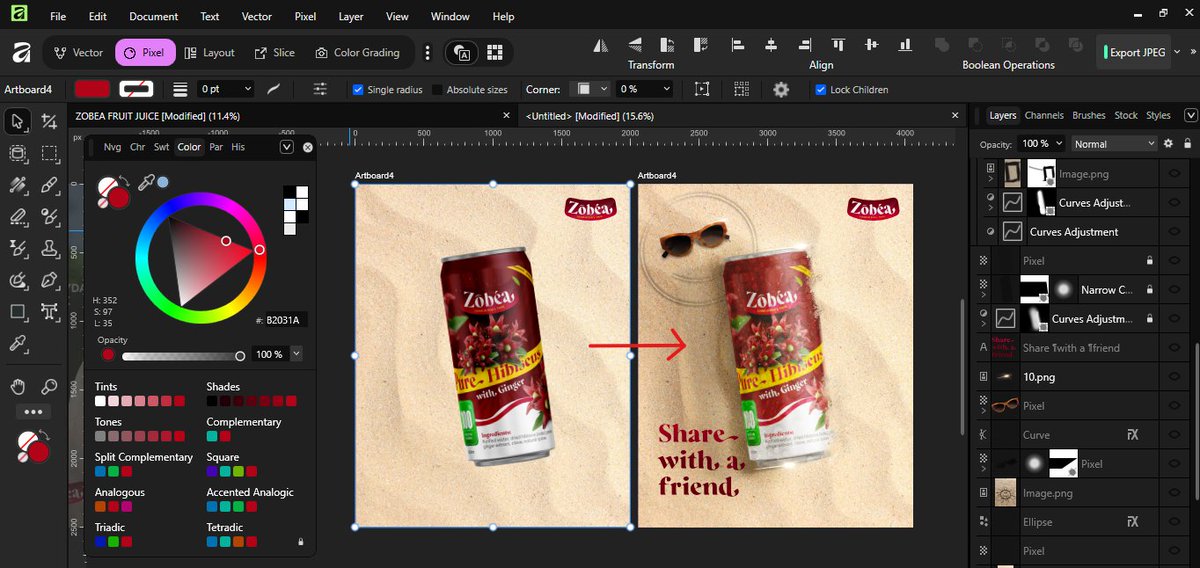This screenshot has width=1200, height=568.
Task: Open the gear settings in context toolbar
Action: (781, 89)
